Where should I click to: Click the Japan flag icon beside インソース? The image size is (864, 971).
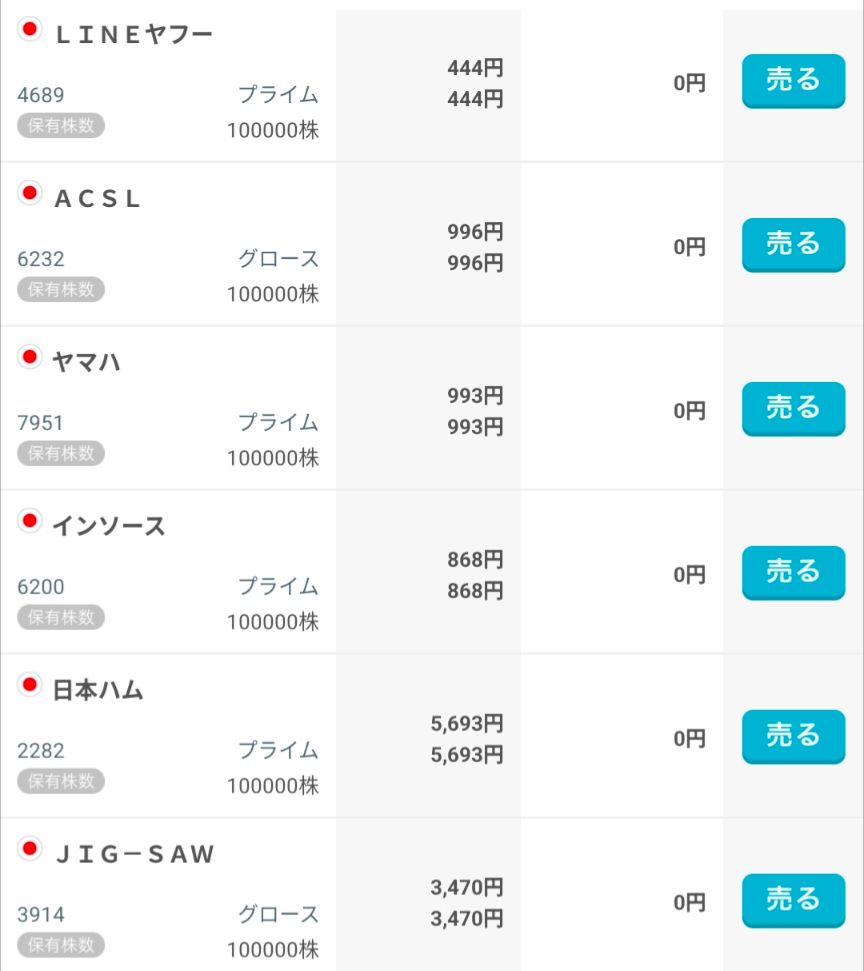click(x=30, y=522)
